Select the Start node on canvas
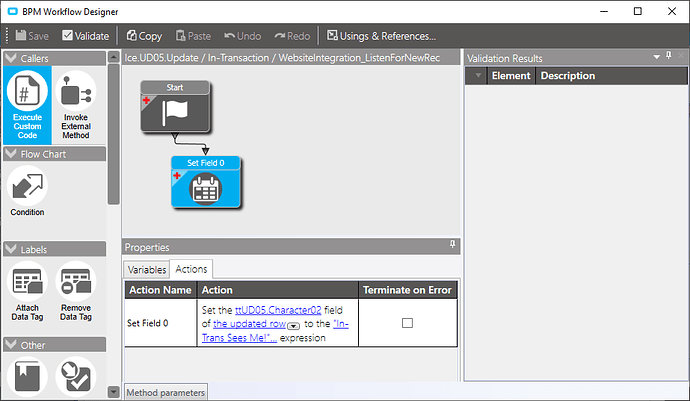This screenshot has width=690, height=401. click(x=175, y=107)
